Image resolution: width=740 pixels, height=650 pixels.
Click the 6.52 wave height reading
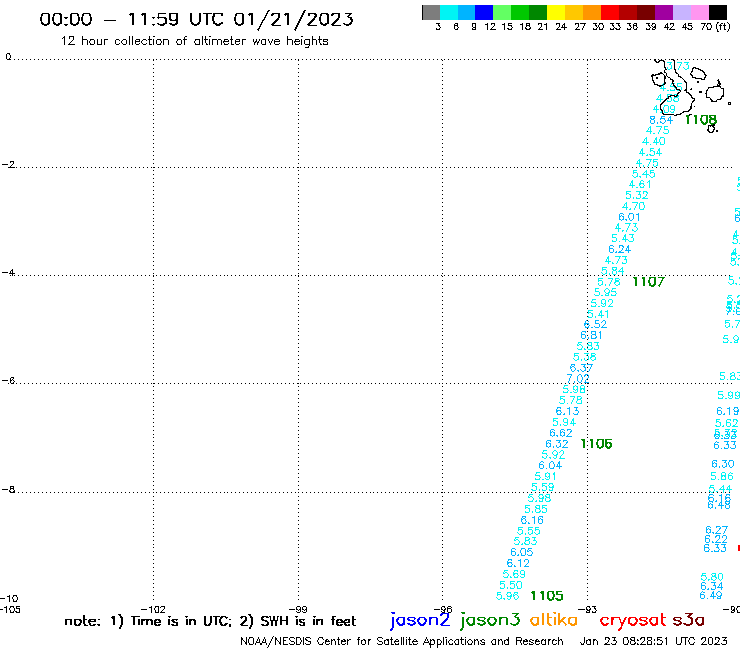[x=596, y=324]
